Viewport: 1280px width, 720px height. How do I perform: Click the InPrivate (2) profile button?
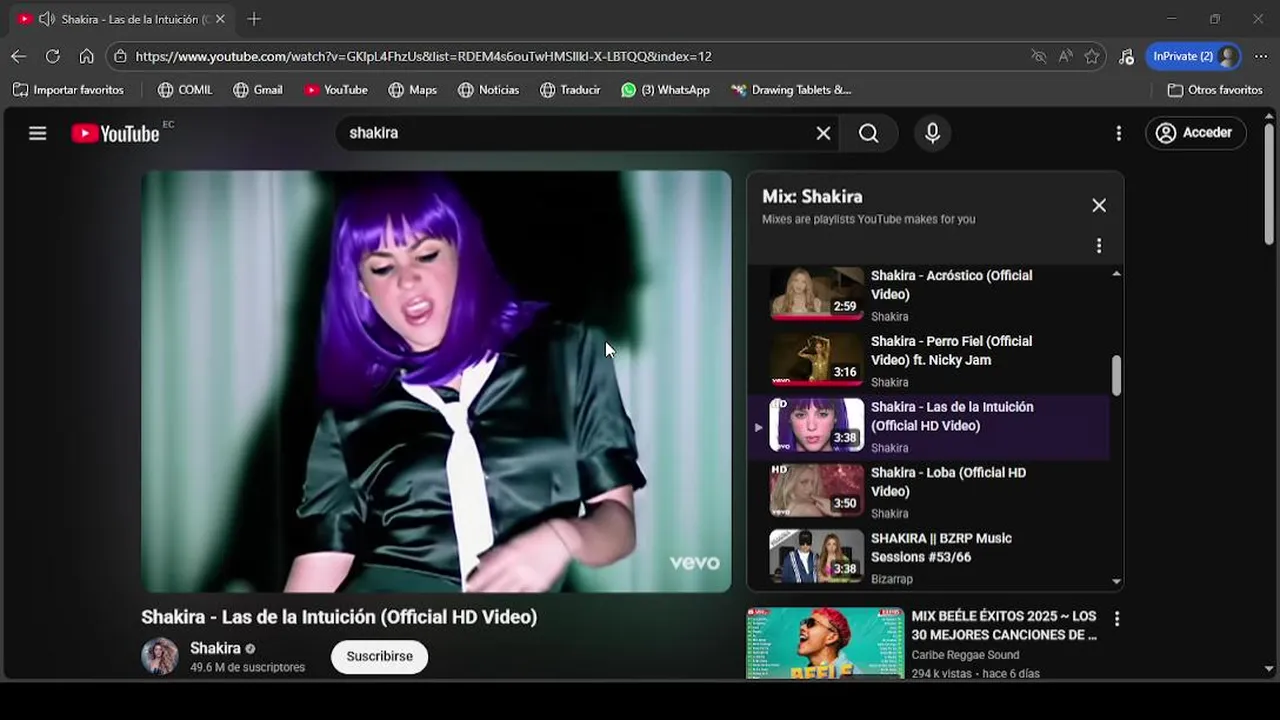tap(1194, 57)
